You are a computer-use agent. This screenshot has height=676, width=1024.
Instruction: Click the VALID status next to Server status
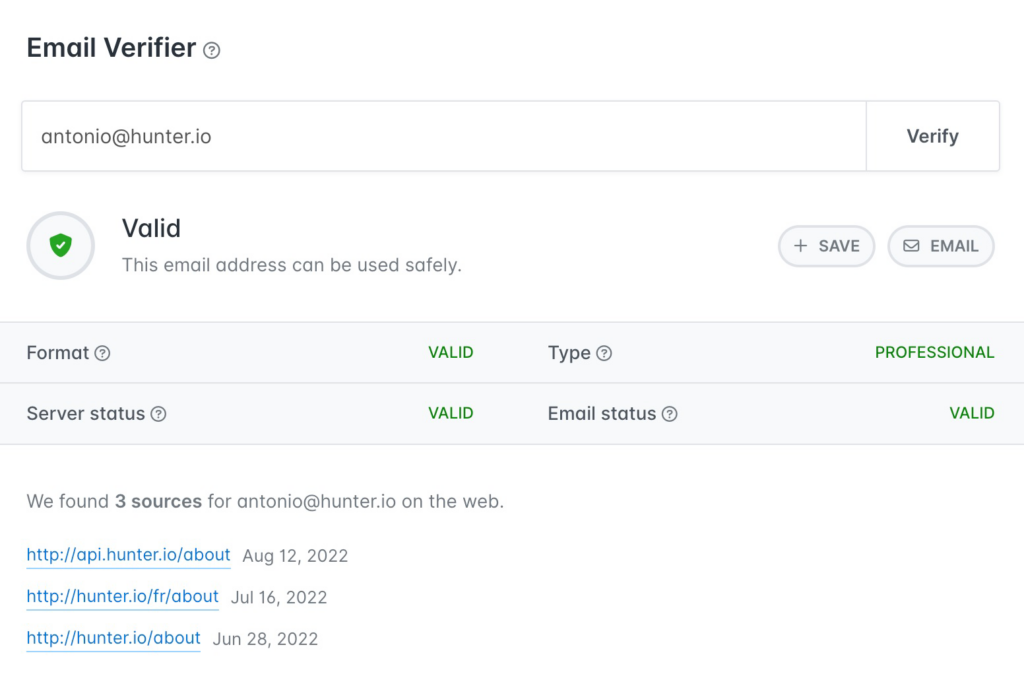tap(450, 413)
